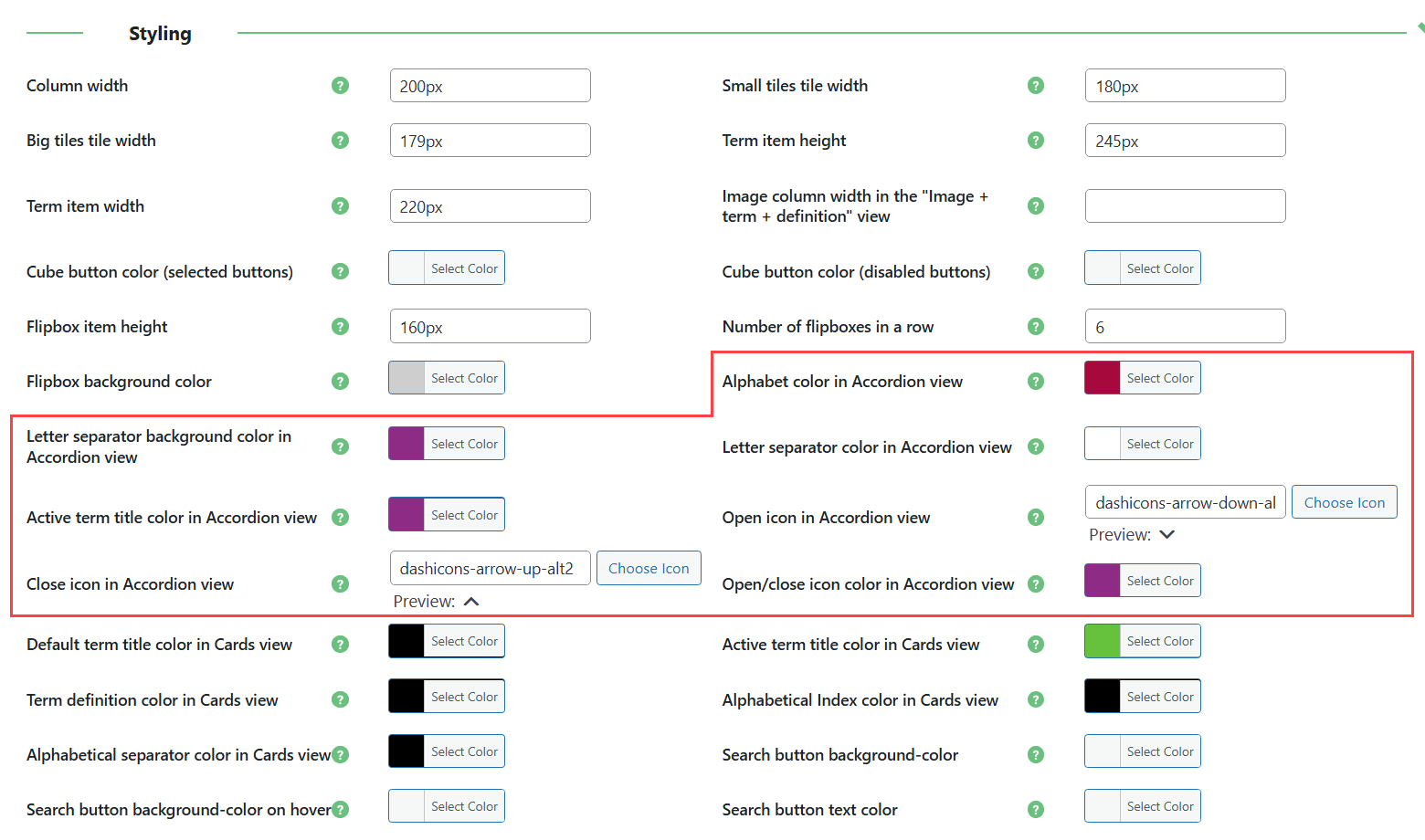
Task: Click the down-arrow preview icon for Open icon
Action: tap(1166, 534)
